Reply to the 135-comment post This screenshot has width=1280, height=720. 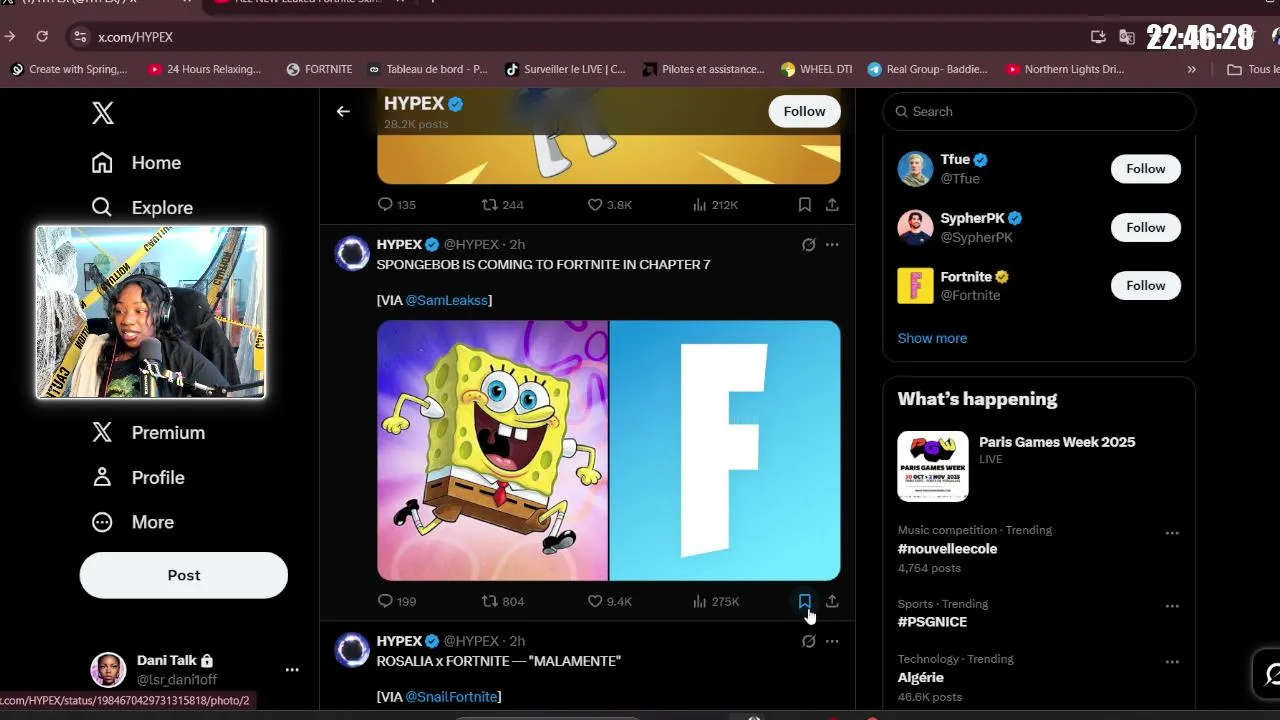click(x=396, y=205)
